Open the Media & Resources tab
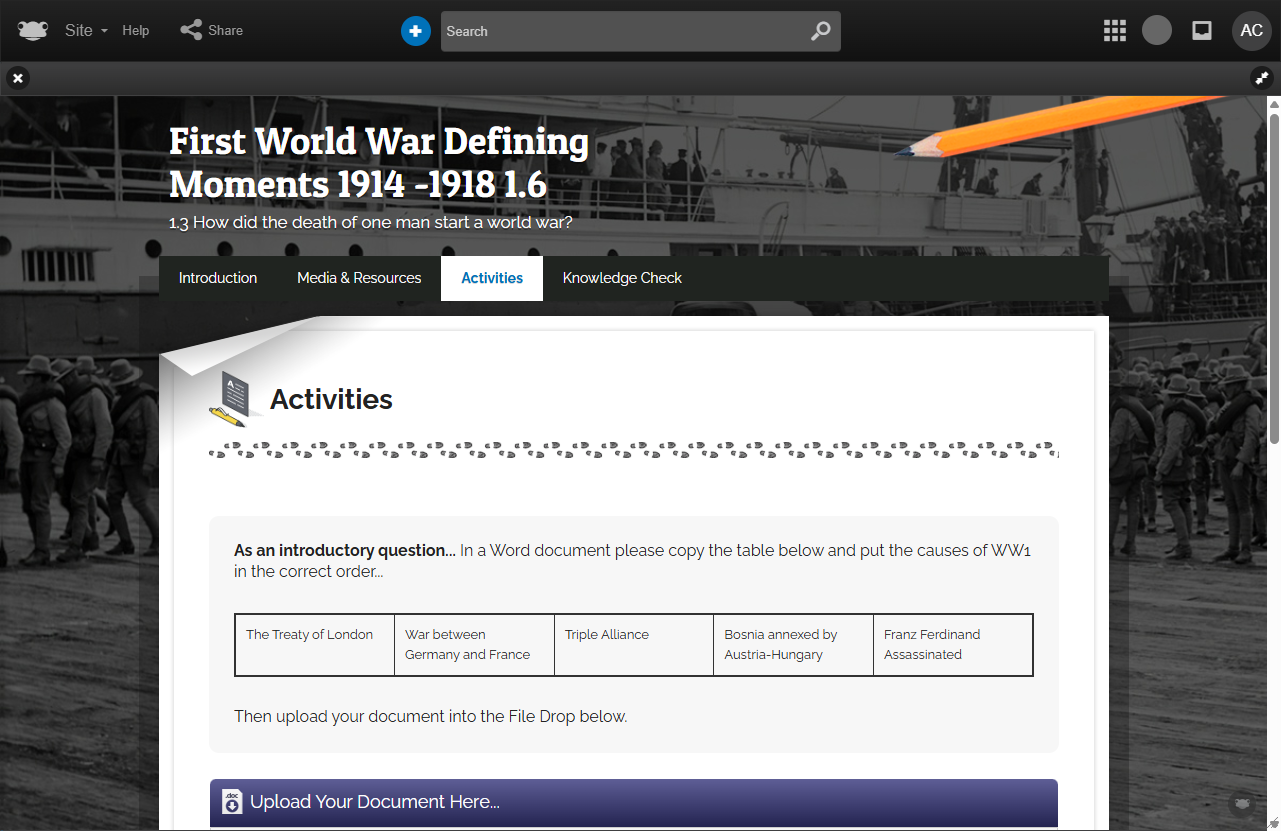Image resolution: width=1281 pixels, height=831 pixels. pyautogui.click(x=359, y=278)
